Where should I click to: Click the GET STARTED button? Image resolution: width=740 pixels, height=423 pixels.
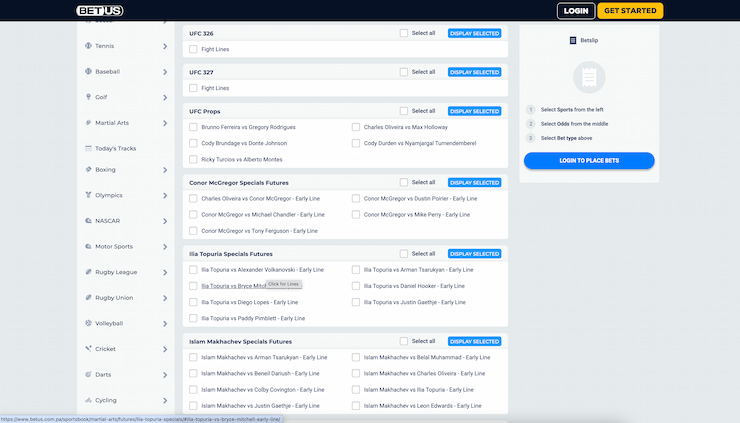(630, 11)
